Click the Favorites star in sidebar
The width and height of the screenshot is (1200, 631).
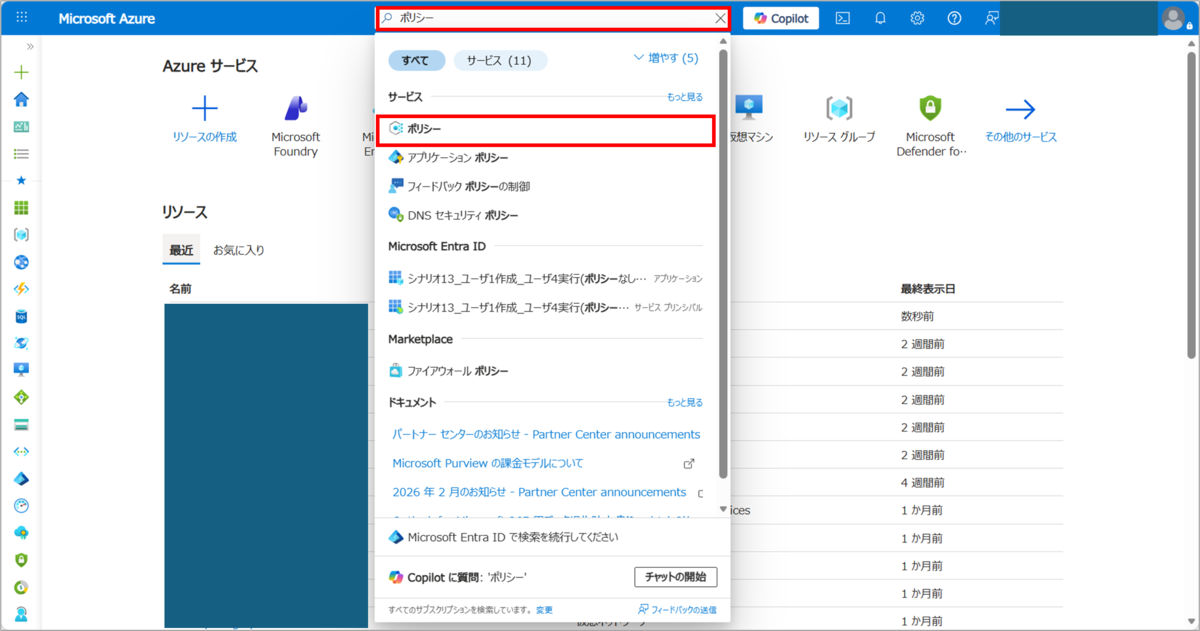tap(21, 181)
